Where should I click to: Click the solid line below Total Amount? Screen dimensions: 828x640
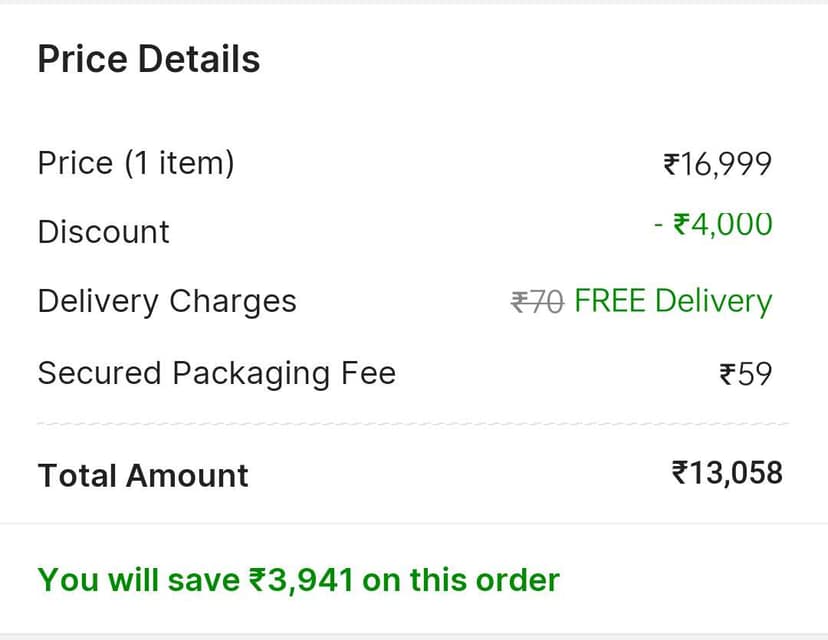pos(412,523)
